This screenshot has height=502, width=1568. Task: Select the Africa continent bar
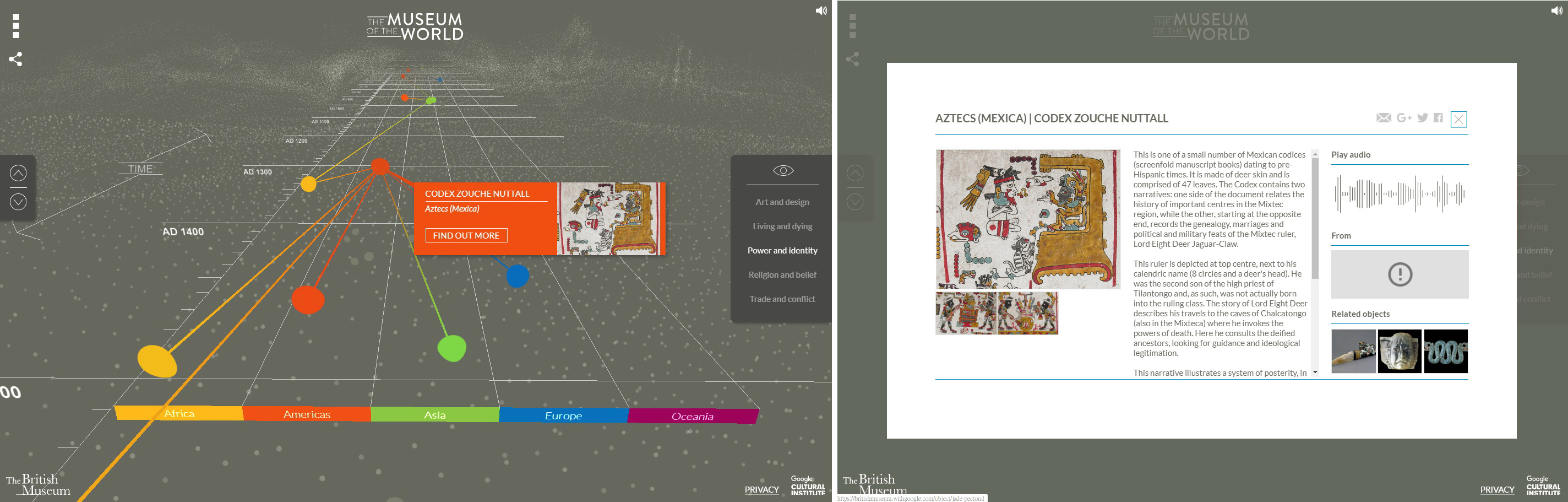(x=179, y=414)
